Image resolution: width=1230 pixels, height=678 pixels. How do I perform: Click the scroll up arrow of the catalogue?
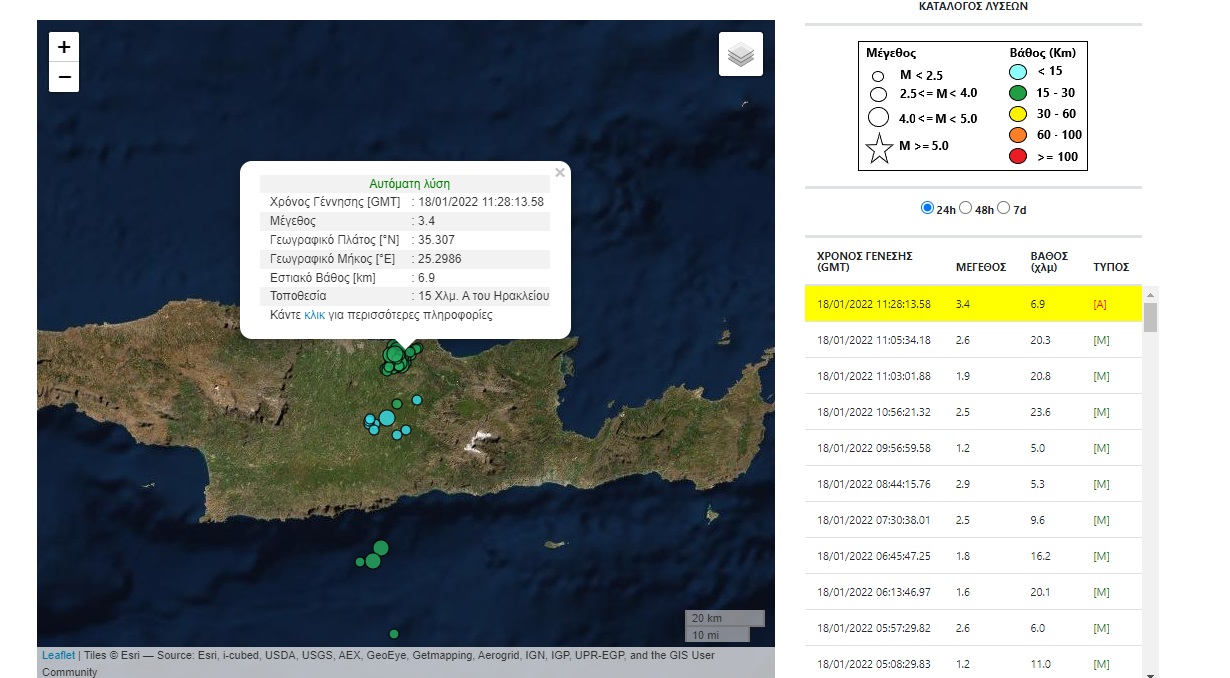tap(1150, 295)
